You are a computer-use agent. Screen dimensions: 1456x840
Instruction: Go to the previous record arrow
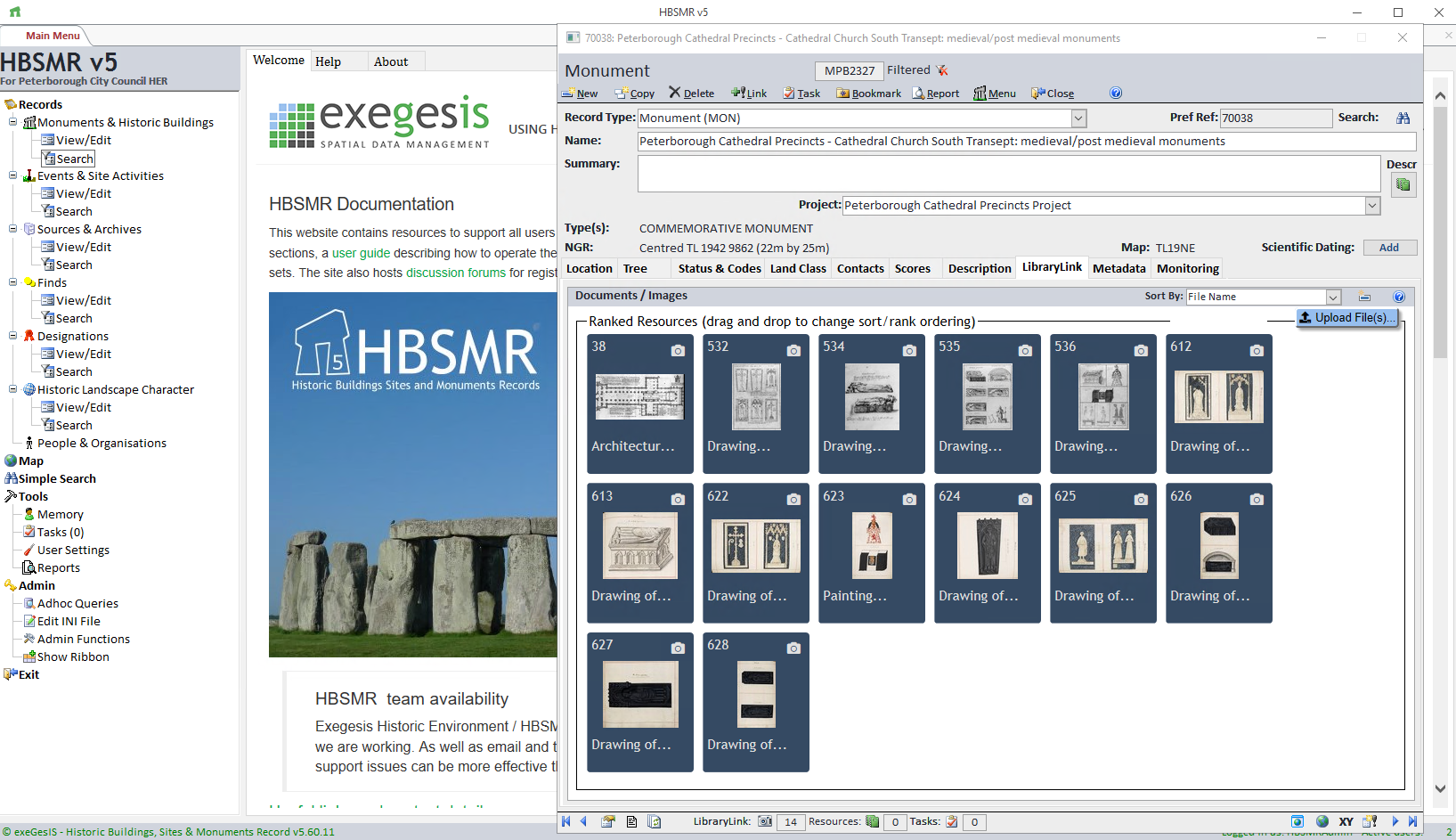pos(583,821)
